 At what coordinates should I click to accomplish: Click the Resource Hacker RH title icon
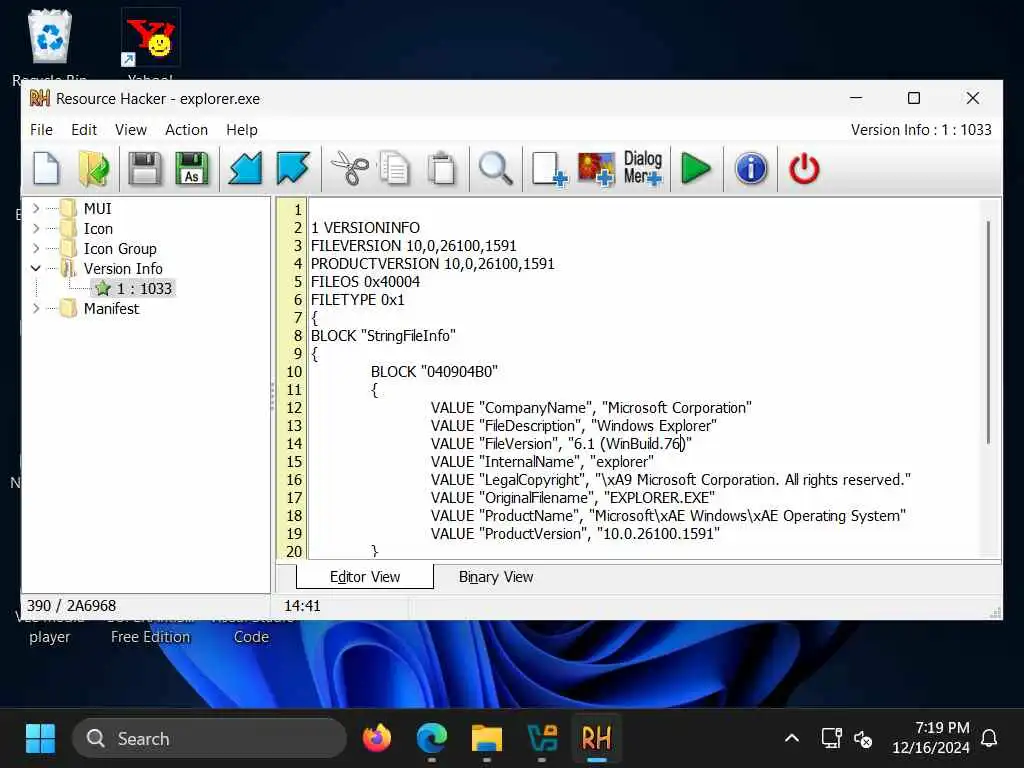[x=40, y=99]
